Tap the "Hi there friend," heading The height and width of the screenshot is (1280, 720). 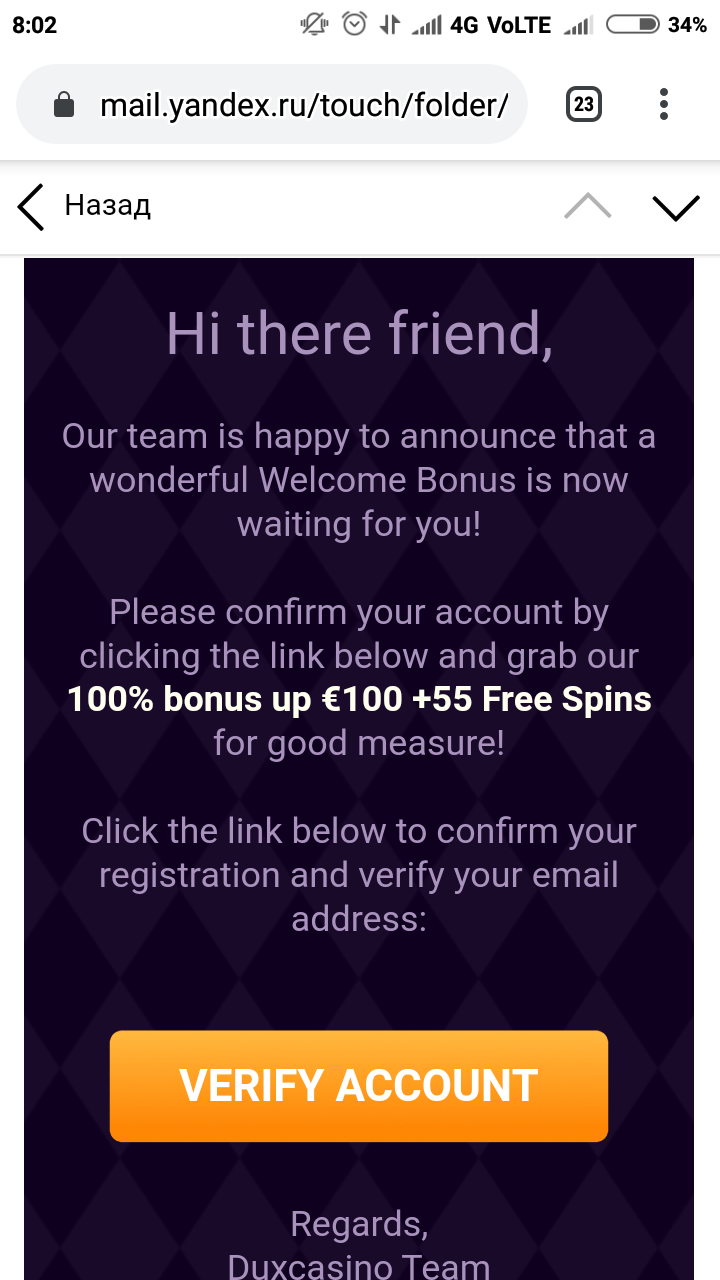coord(359,332)
